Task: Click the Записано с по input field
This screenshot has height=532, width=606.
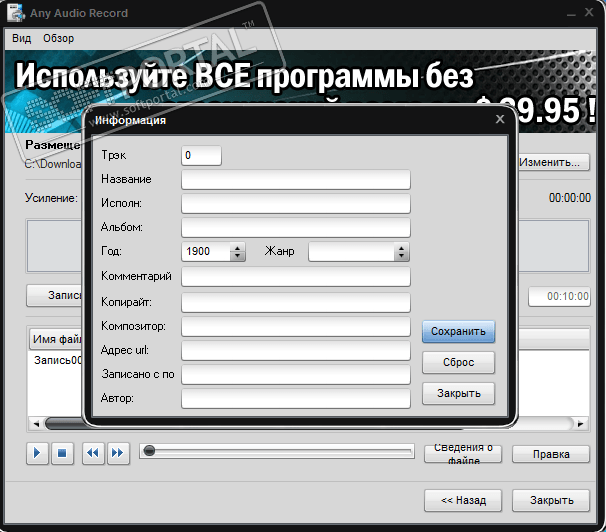Action: tap(296, 374)
